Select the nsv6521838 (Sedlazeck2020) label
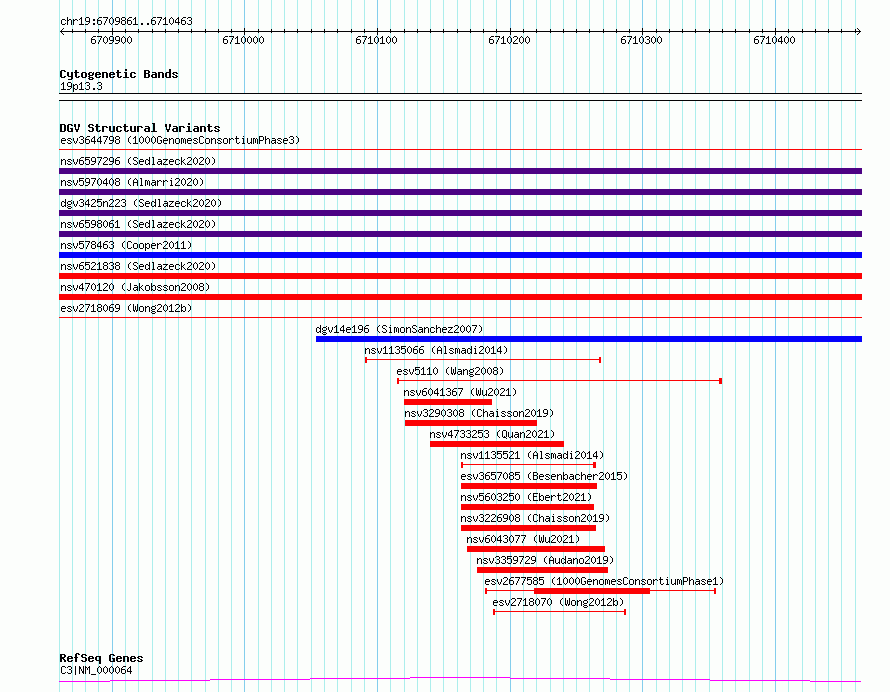This screenshot has width=890, height=692. click(x=138, y=266)
